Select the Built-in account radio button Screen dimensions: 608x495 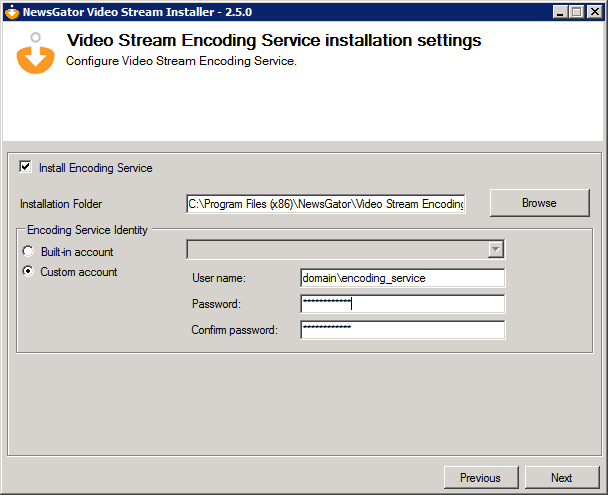click(28, 251)
